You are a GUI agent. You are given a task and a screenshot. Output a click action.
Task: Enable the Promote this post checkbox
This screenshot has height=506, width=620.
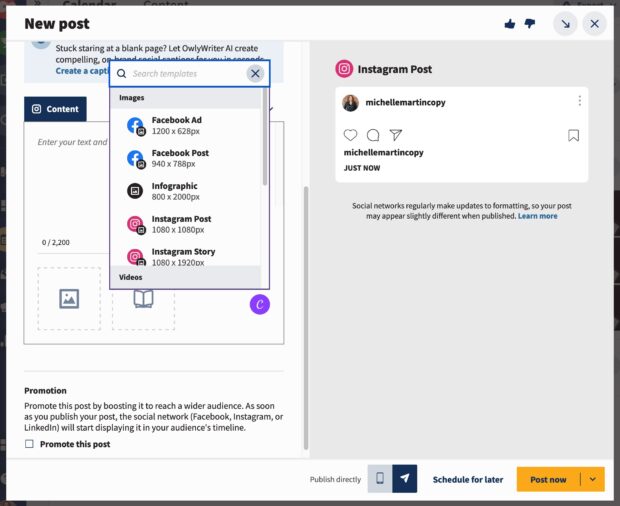(x=30, y=444)
